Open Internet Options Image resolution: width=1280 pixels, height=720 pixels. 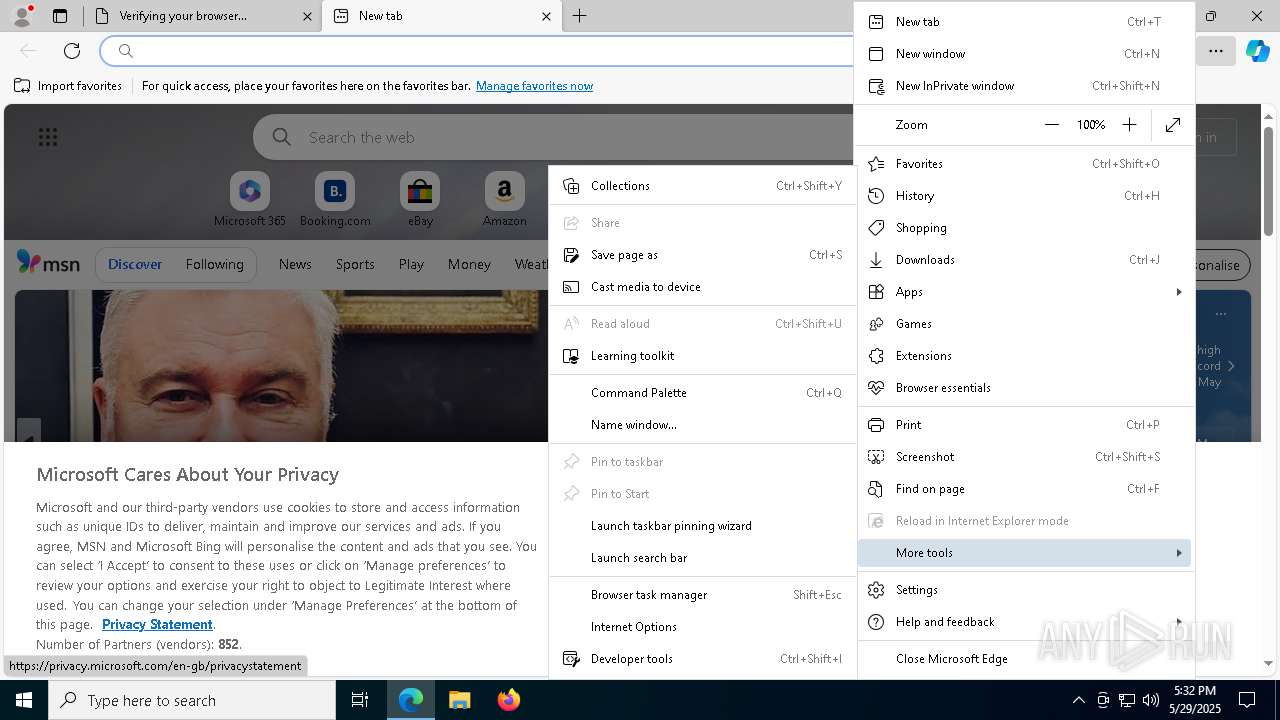[703, 627]
